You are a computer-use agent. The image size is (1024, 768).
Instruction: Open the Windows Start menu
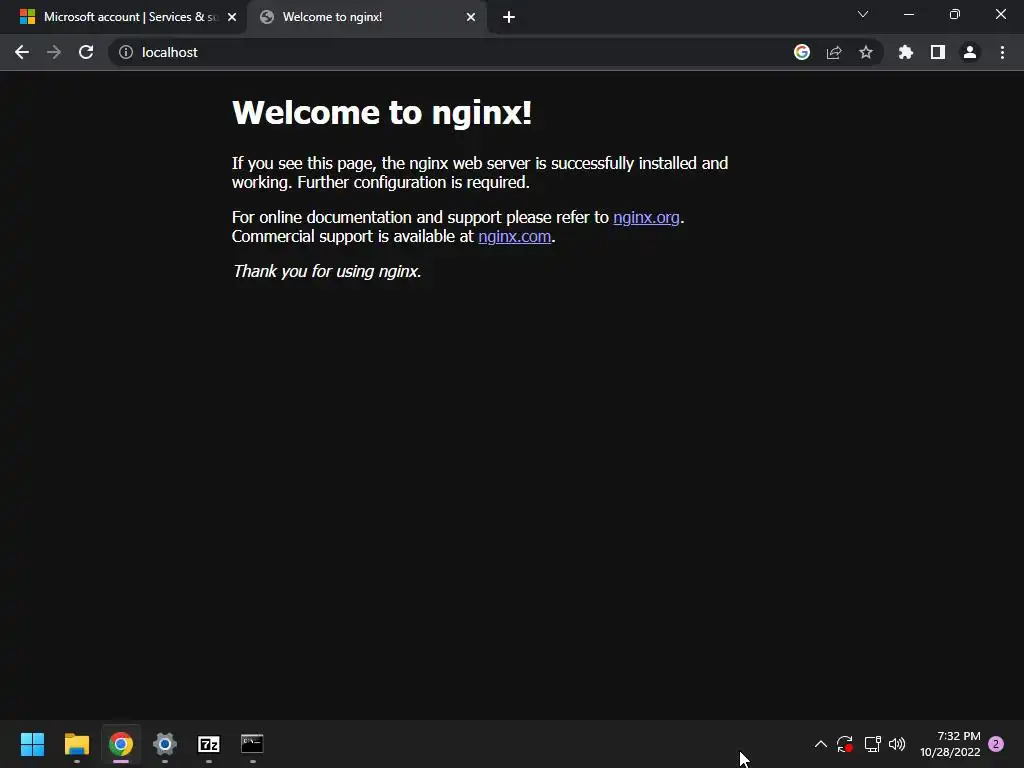(x=33, y=744)
